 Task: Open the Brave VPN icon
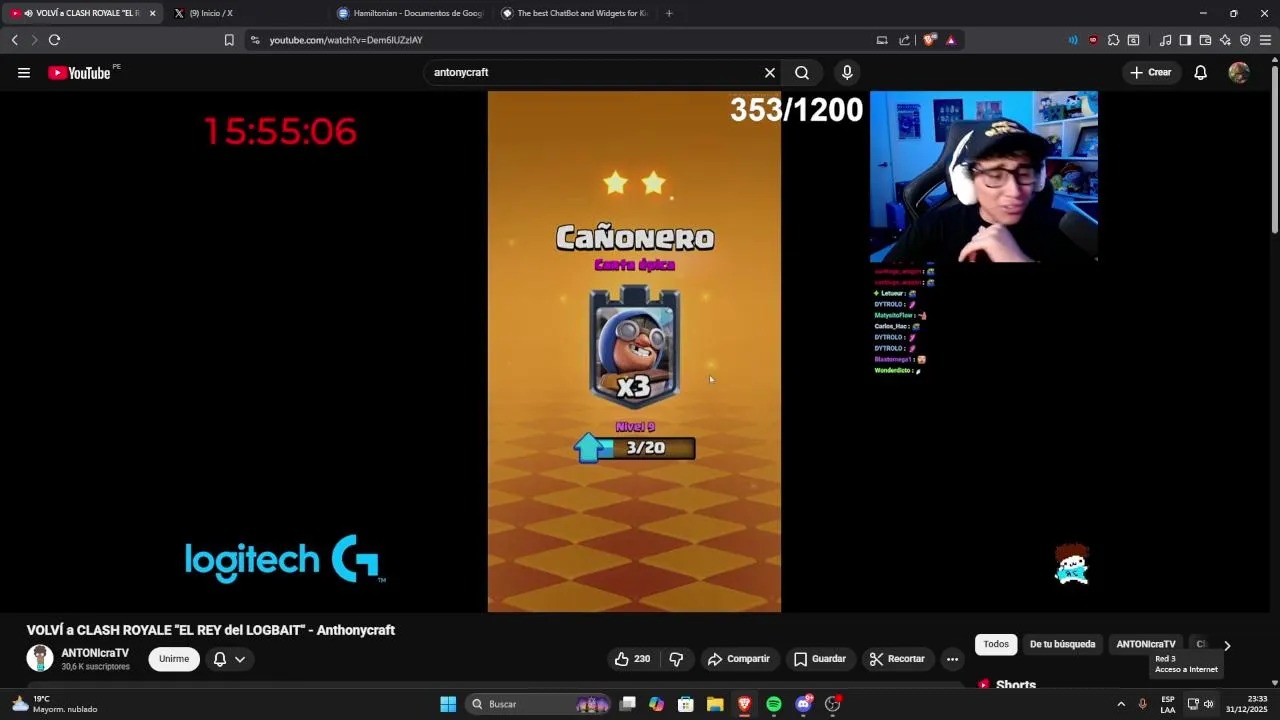1245,40
